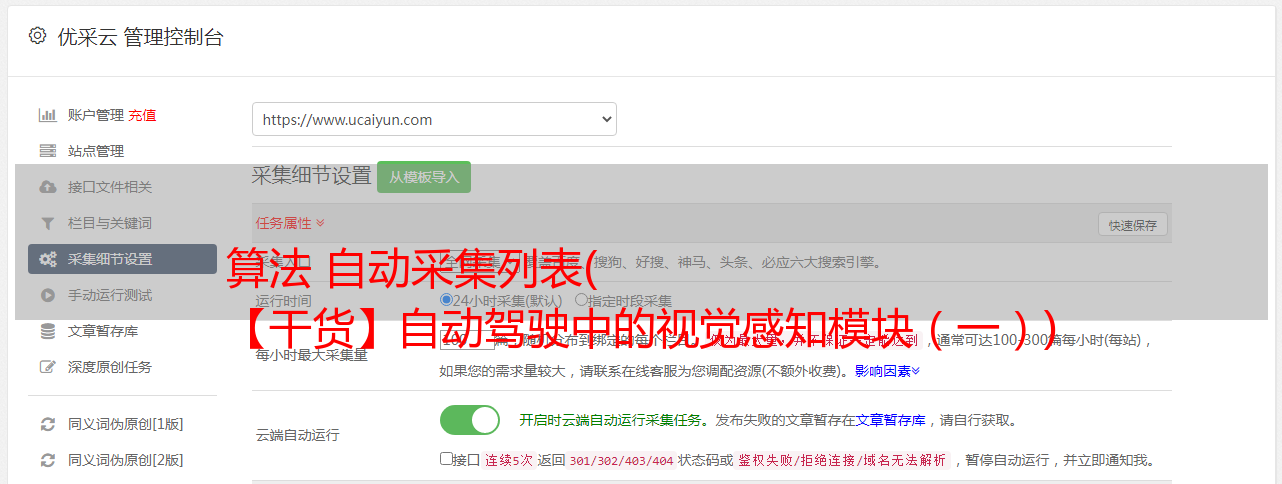Click the 301/302/403/404 status code text

point(621,460)
